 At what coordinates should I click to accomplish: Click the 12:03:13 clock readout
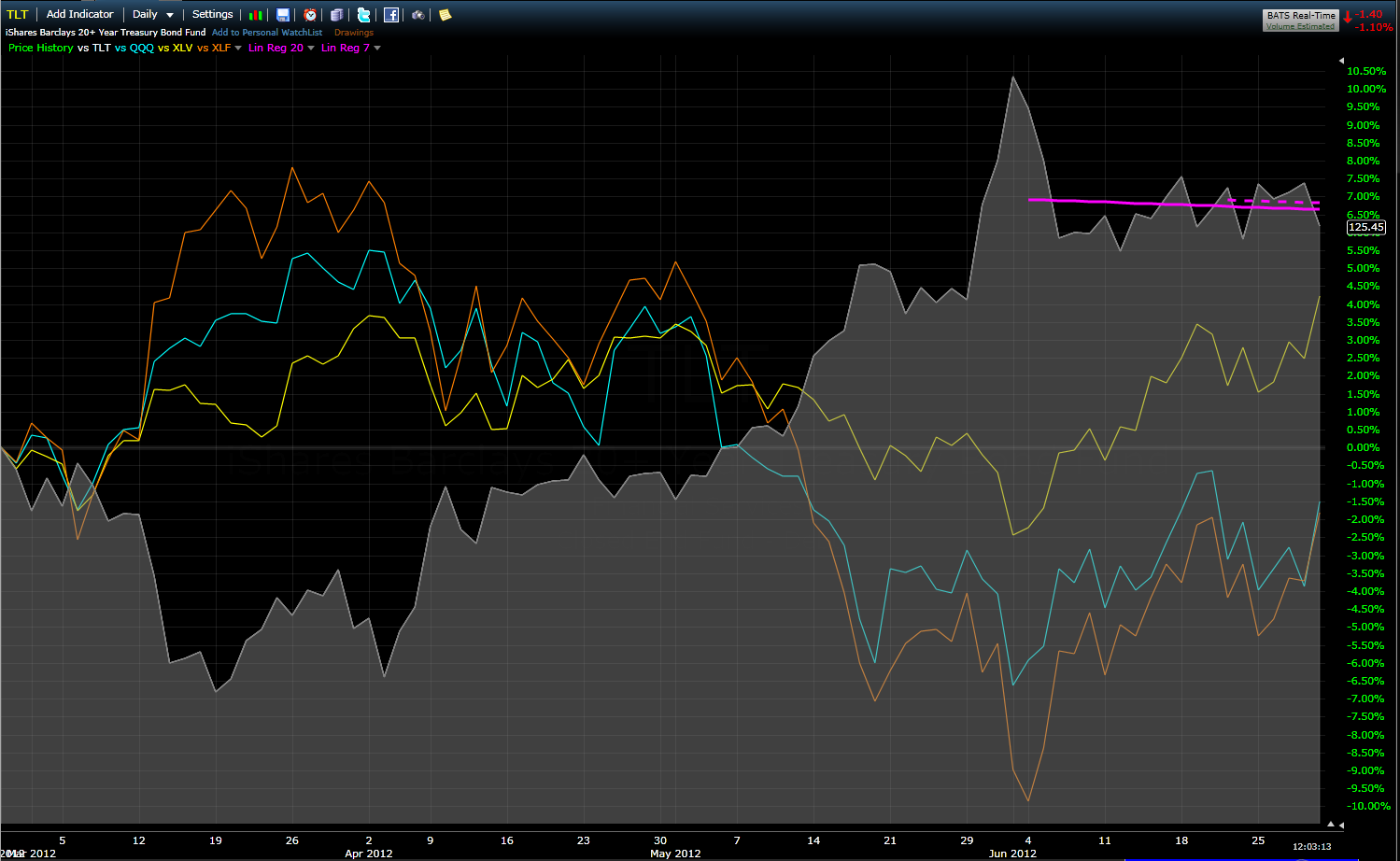(x=1312, y=846)
